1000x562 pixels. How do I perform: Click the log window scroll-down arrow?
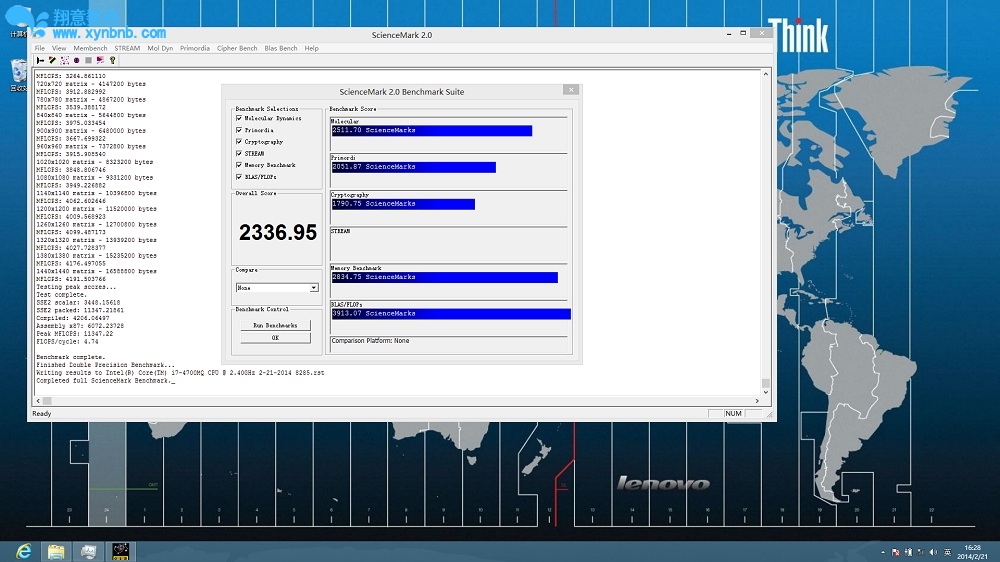766,392
